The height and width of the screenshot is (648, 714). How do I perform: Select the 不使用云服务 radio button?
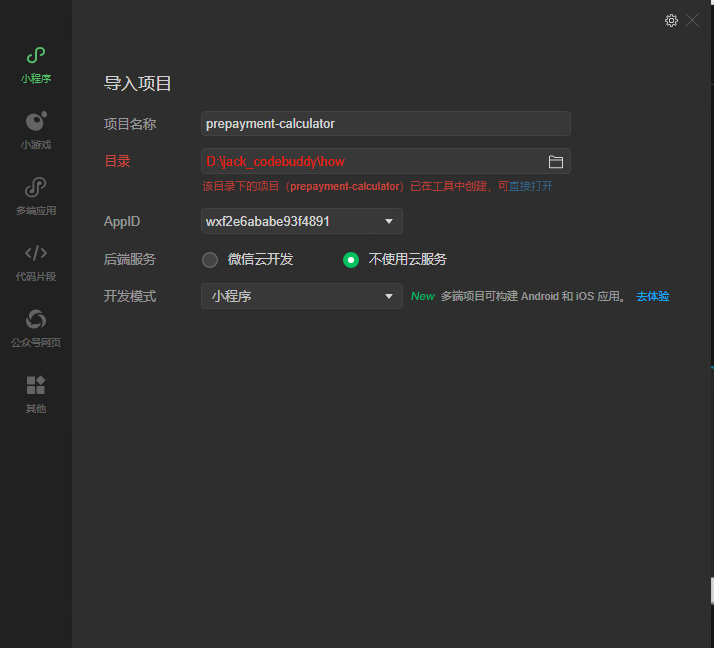[351, 260]
